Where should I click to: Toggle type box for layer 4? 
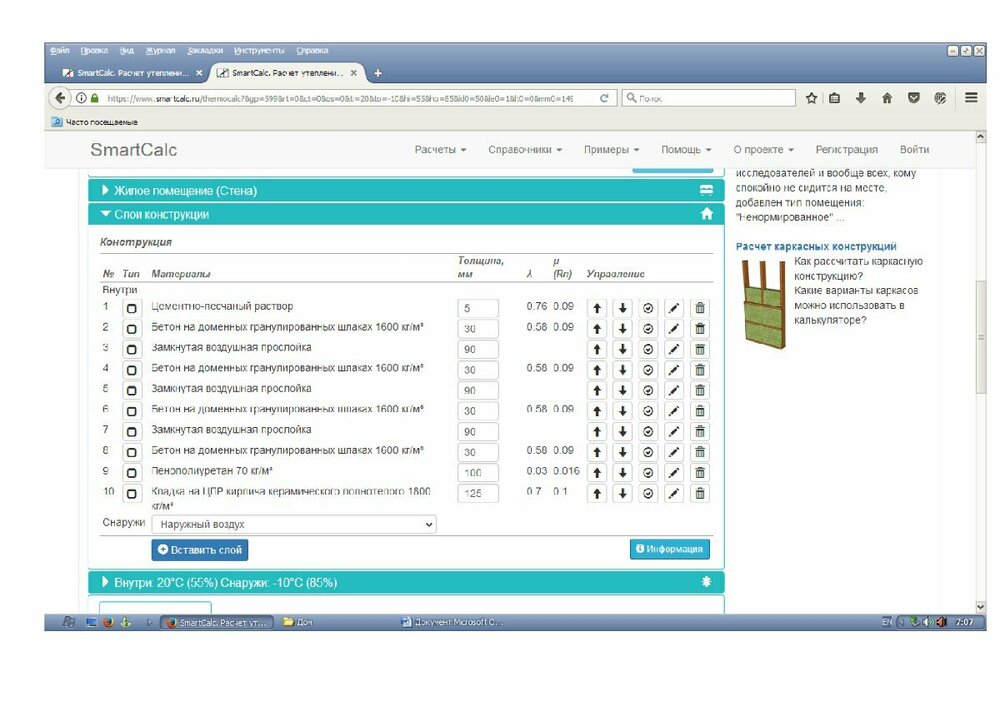pyautogui.click(x=131, y=370)
